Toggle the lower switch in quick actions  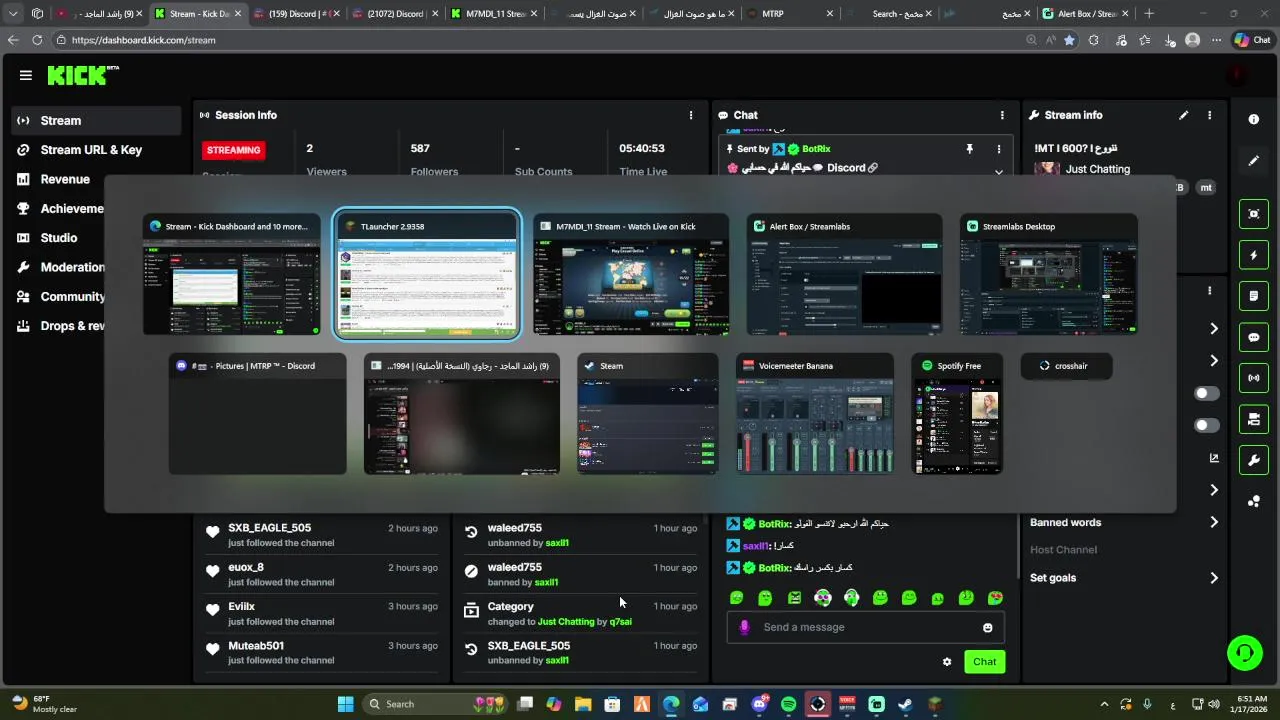point(1207,426)
